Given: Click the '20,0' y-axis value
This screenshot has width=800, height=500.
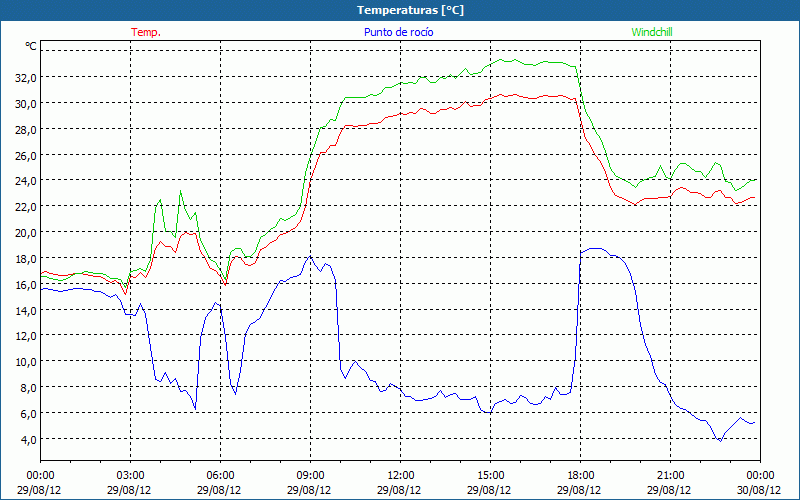Looking at the screenshot, I should (25, 233).
